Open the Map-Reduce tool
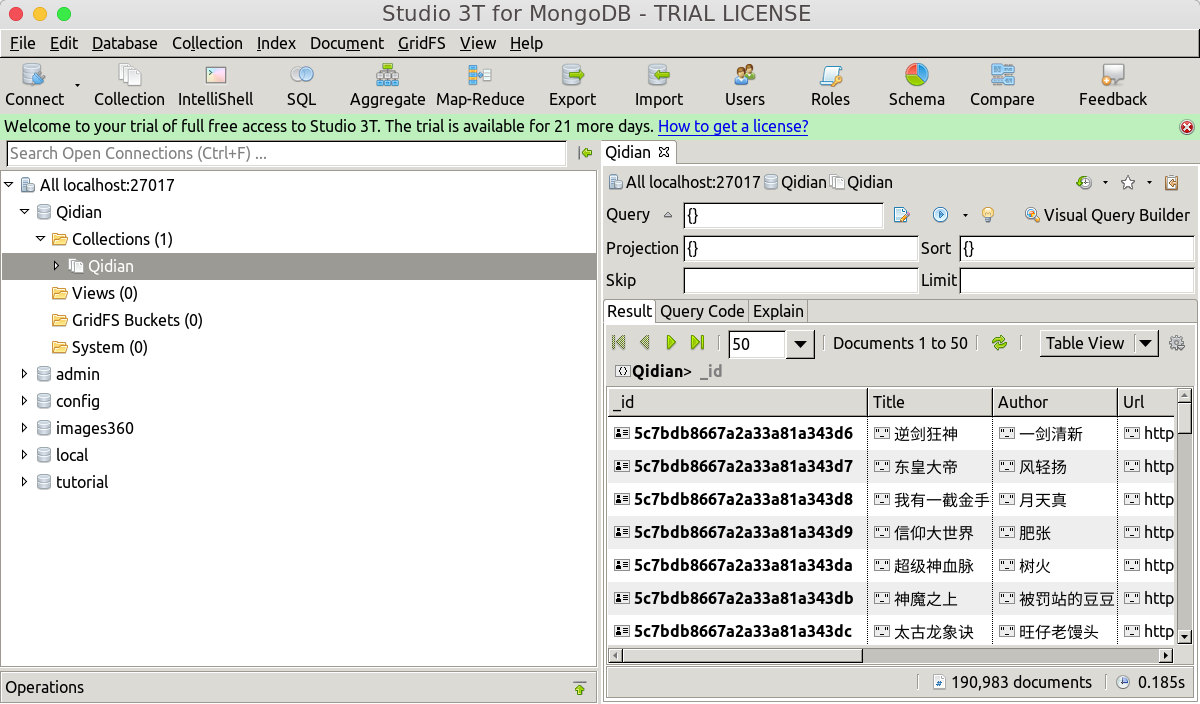Image resolution: width=1200 pixels, height=704 pixels. click(480, 85)
